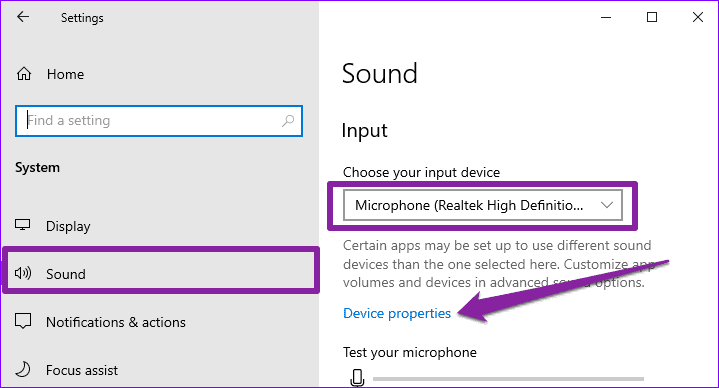Open the input device dropdown
Screen dimensions: 719x388
[482, 205]
